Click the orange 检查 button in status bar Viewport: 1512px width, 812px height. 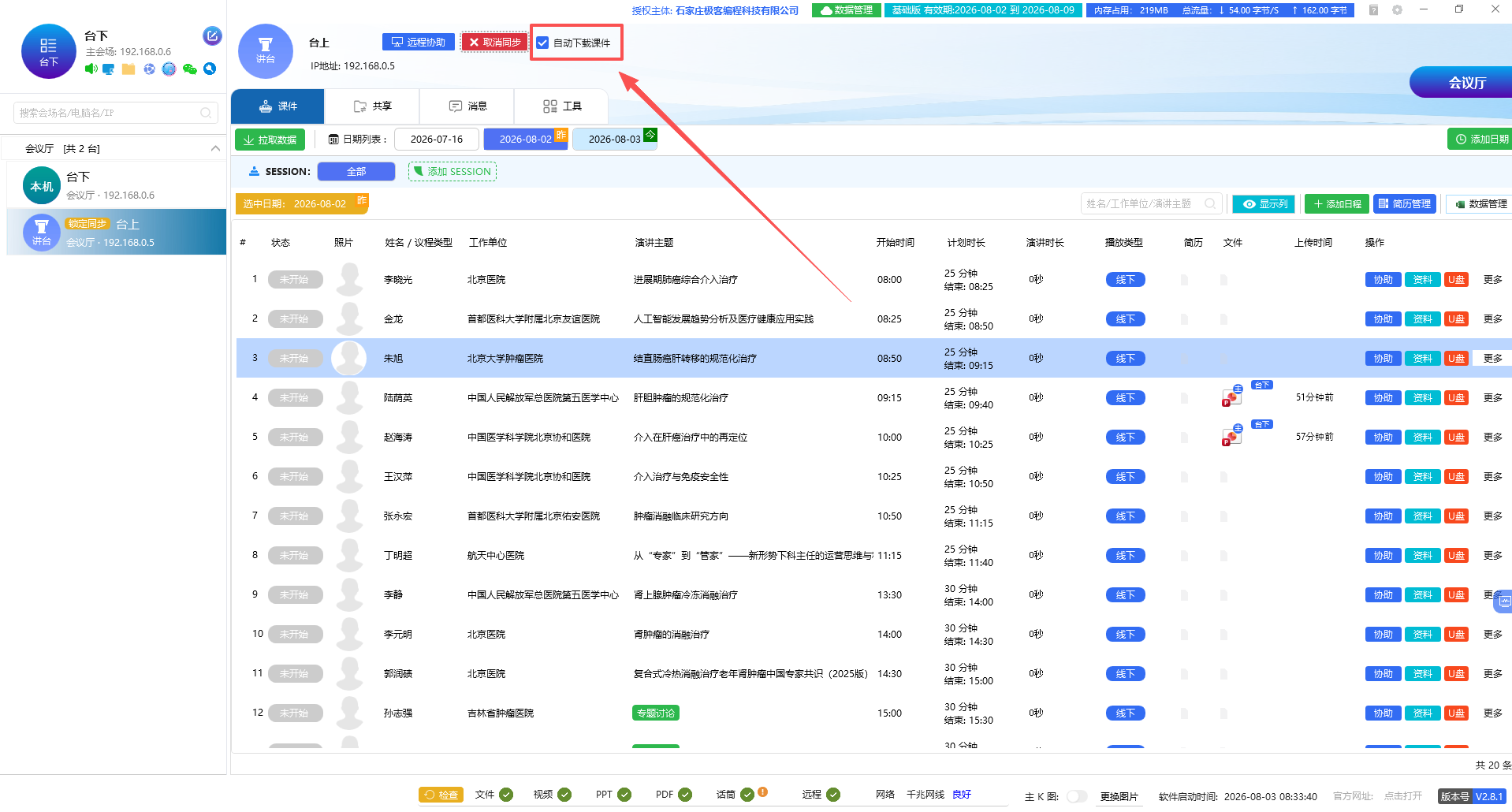[x=441, y=795]
